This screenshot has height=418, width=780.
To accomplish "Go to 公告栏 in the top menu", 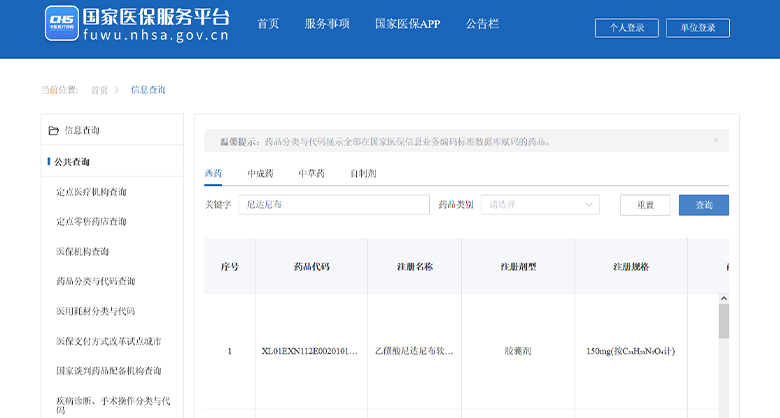I will [482, 23].
